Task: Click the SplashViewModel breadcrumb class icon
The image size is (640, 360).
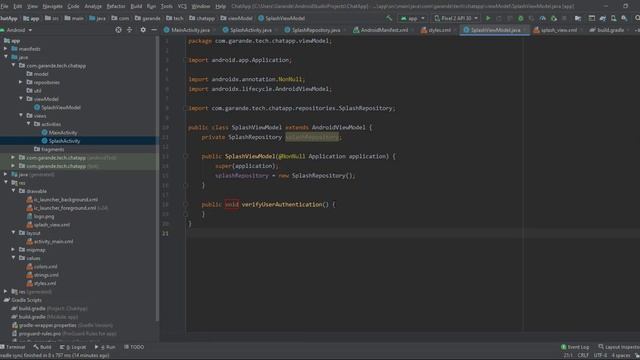Action: 261,18
